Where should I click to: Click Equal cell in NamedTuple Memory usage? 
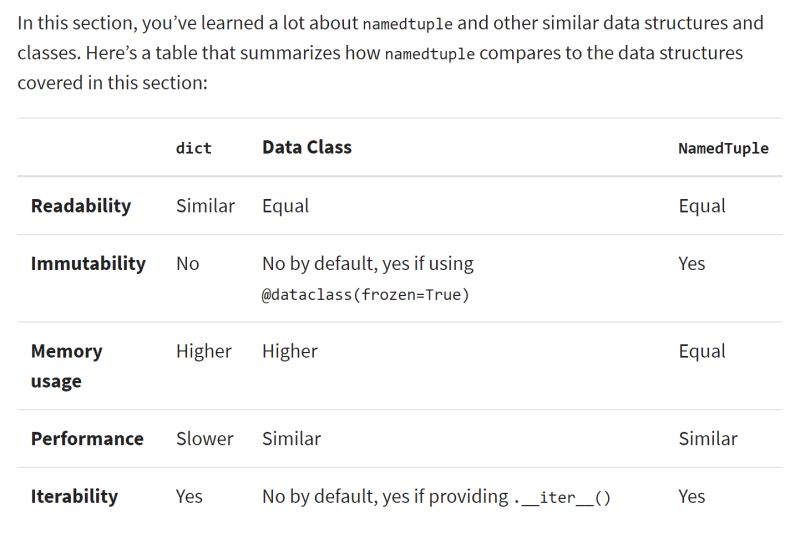(702, 351)
